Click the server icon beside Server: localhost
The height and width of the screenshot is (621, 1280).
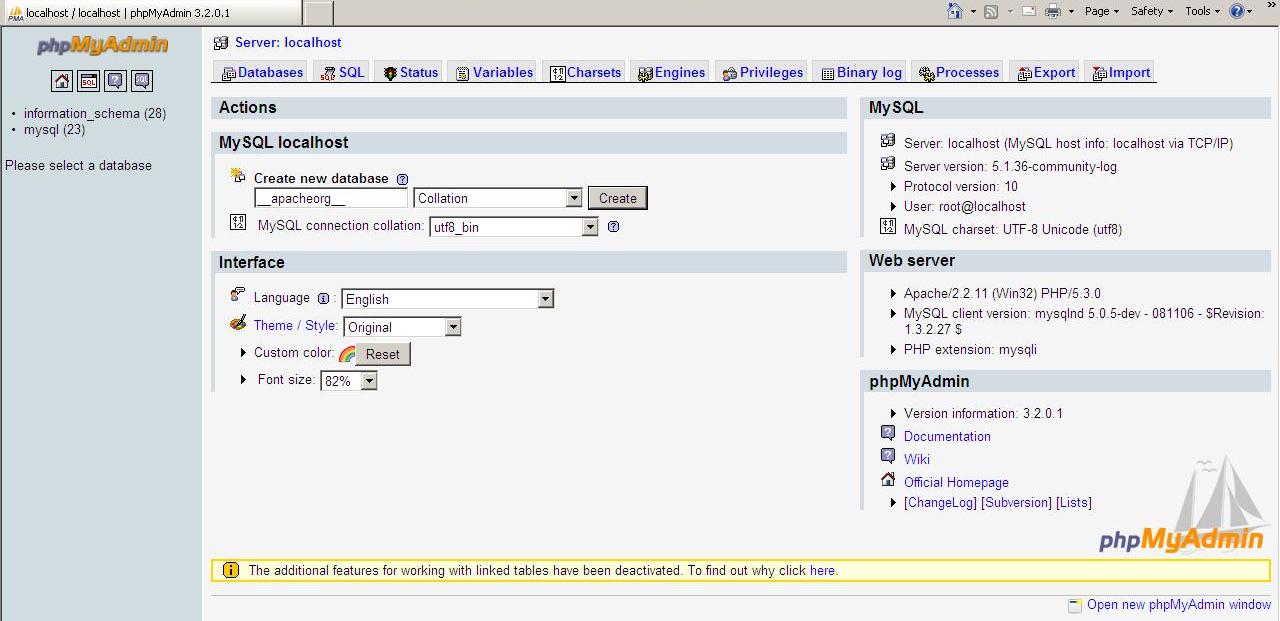[x=221, y=43]
